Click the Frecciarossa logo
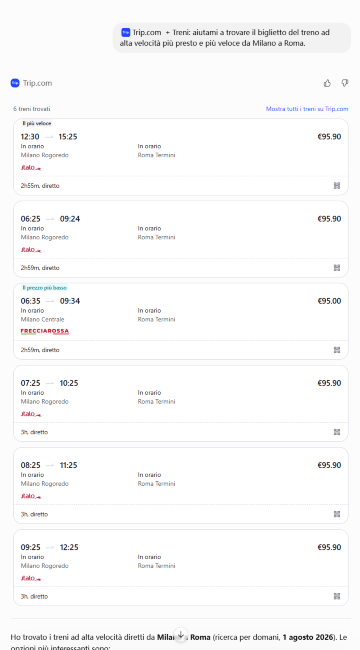The height and width of the screenshot is (650, 360). (x=45, y=331)
